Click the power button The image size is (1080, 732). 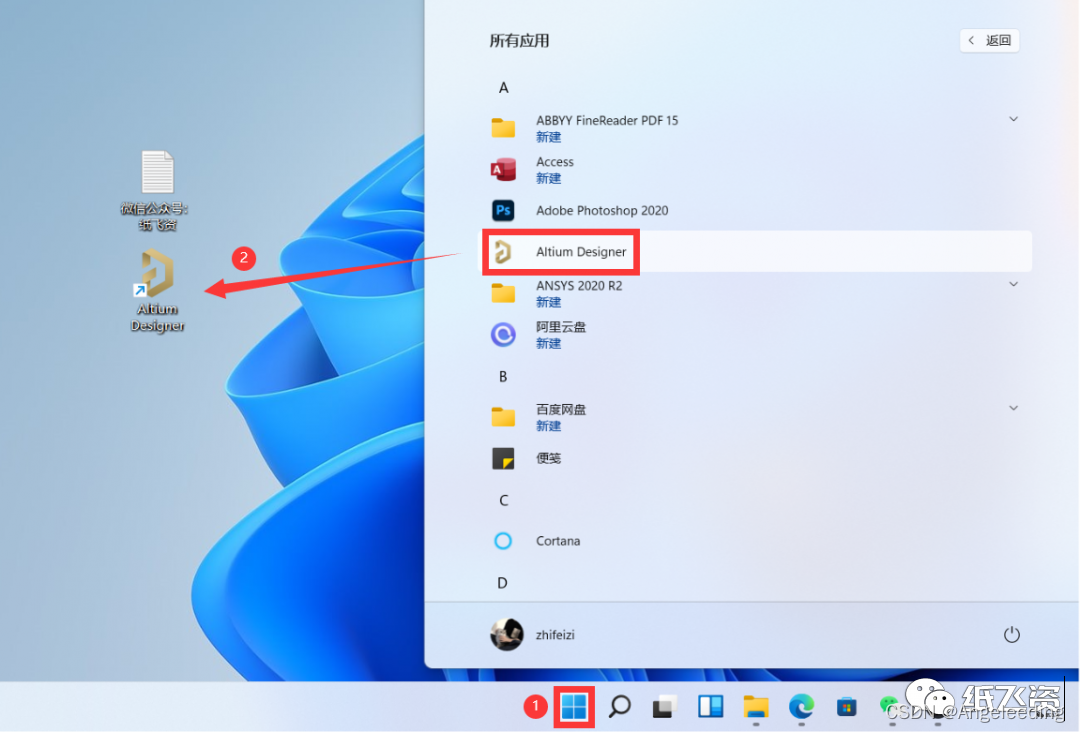pos(1011,635)
